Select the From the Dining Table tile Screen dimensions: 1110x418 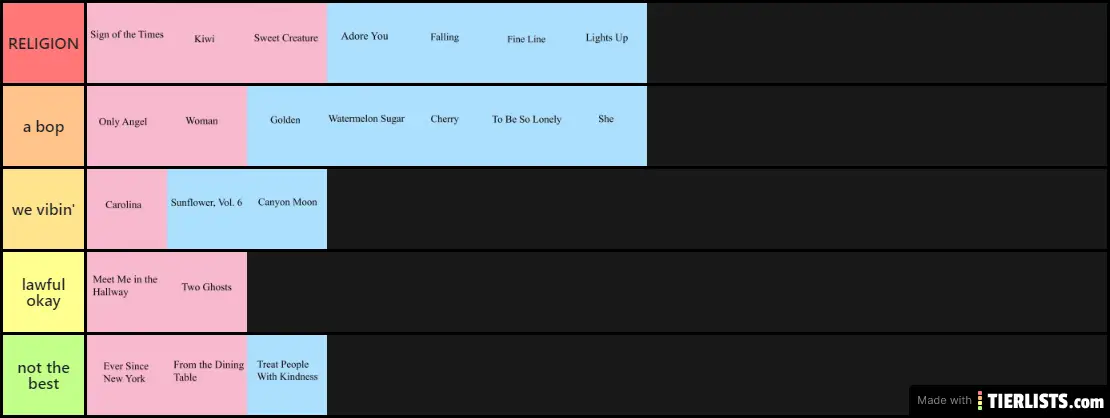click(x=207, y=375)
